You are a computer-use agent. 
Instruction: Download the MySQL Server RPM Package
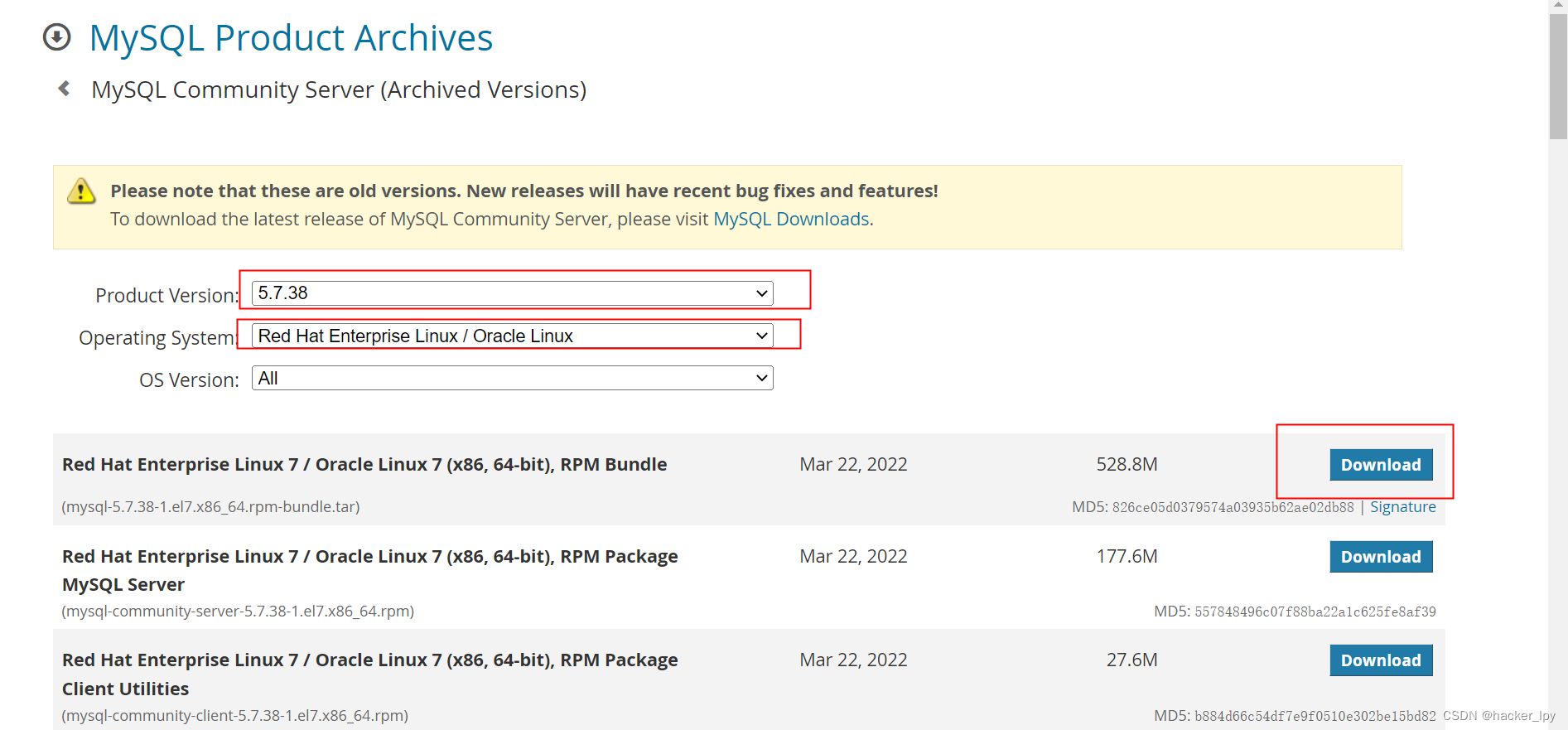click(1381, 557)
